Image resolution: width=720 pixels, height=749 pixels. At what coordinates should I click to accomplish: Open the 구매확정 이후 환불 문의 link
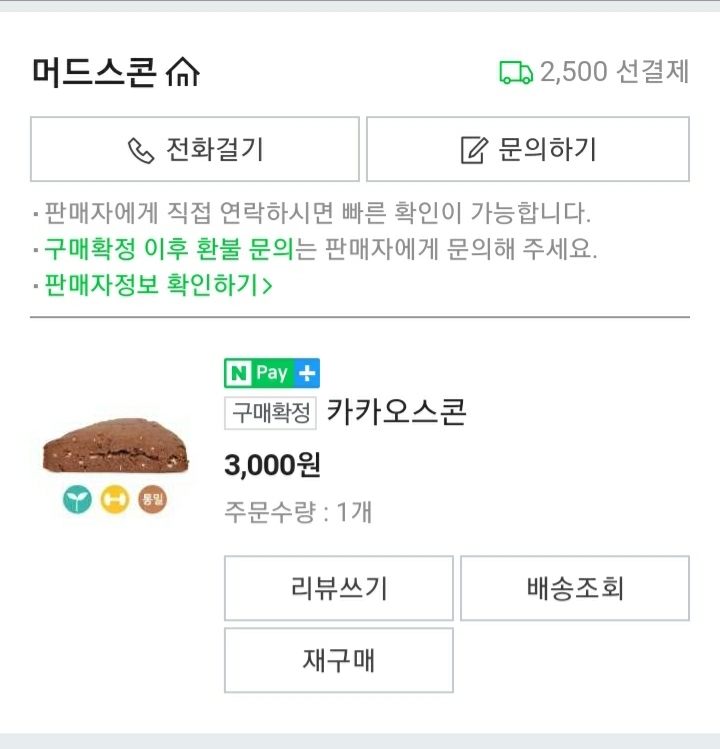tap(168, 249)
